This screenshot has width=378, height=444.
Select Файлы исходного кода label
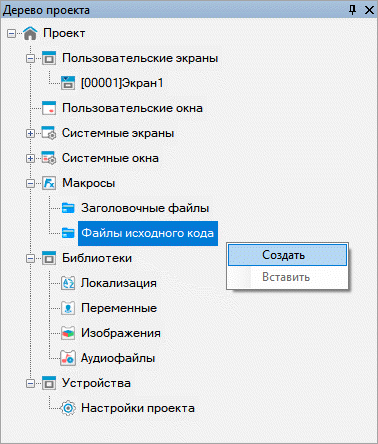[x=148, y=233]
